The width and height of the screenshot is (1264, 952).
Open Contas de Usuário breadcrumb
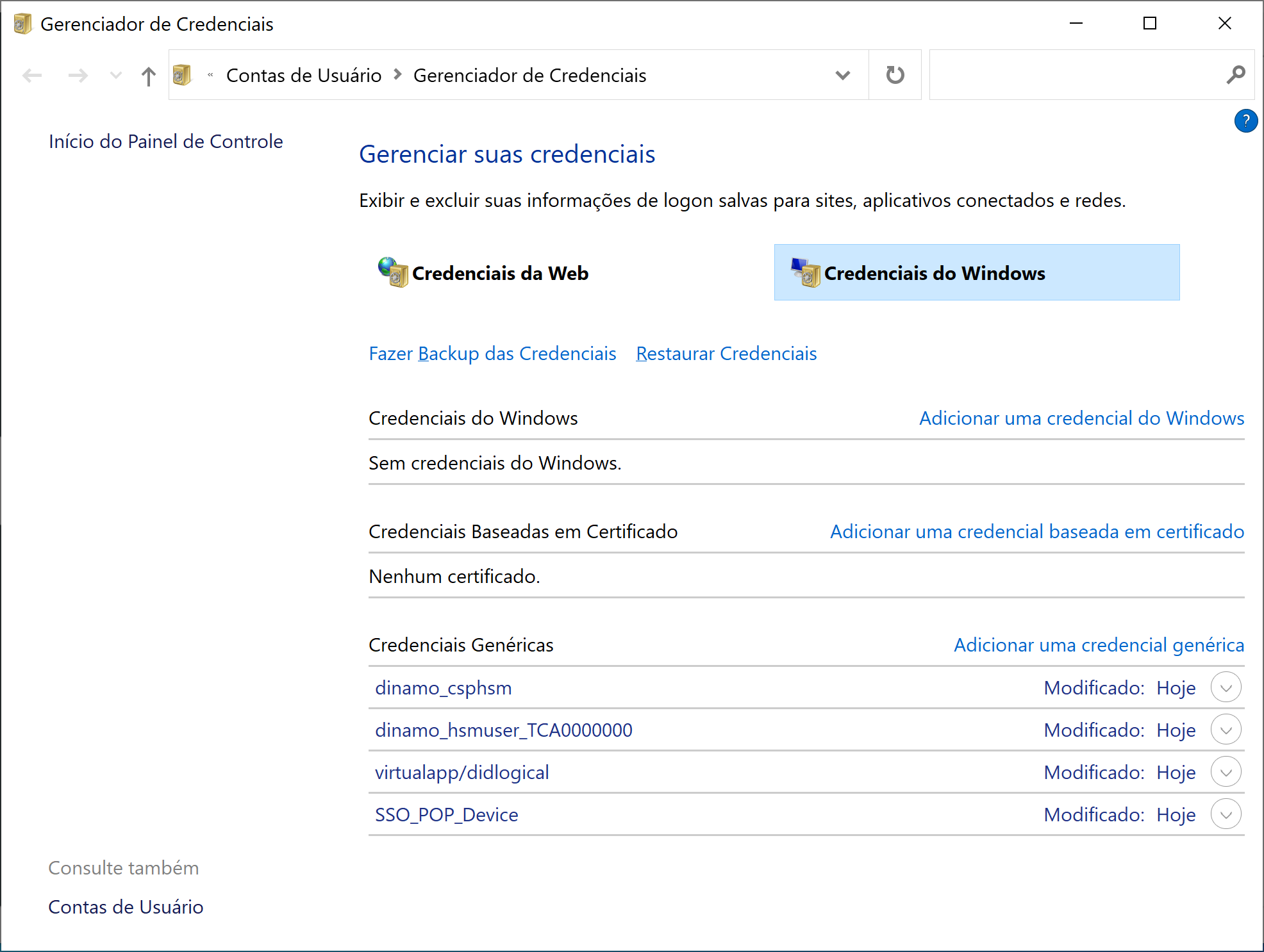pyautogui.click(x=304, y=76)
